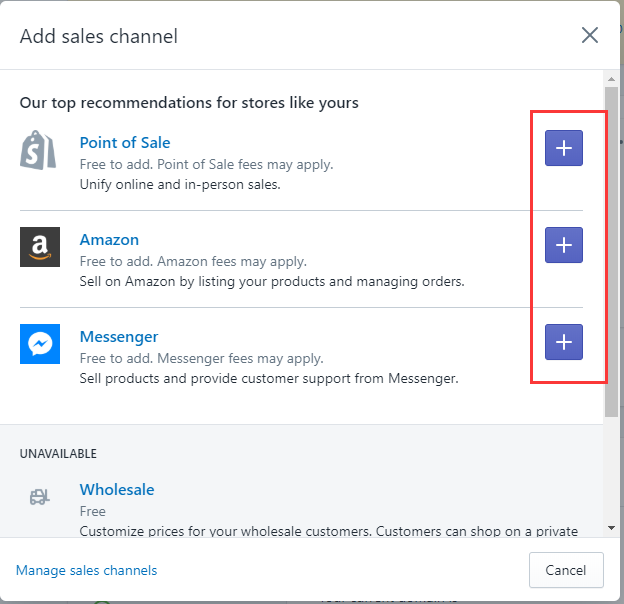This screenshot has width=624, height=604.
Task: Add the Point of Sale channel with plus button
Action: pos(564,148)
